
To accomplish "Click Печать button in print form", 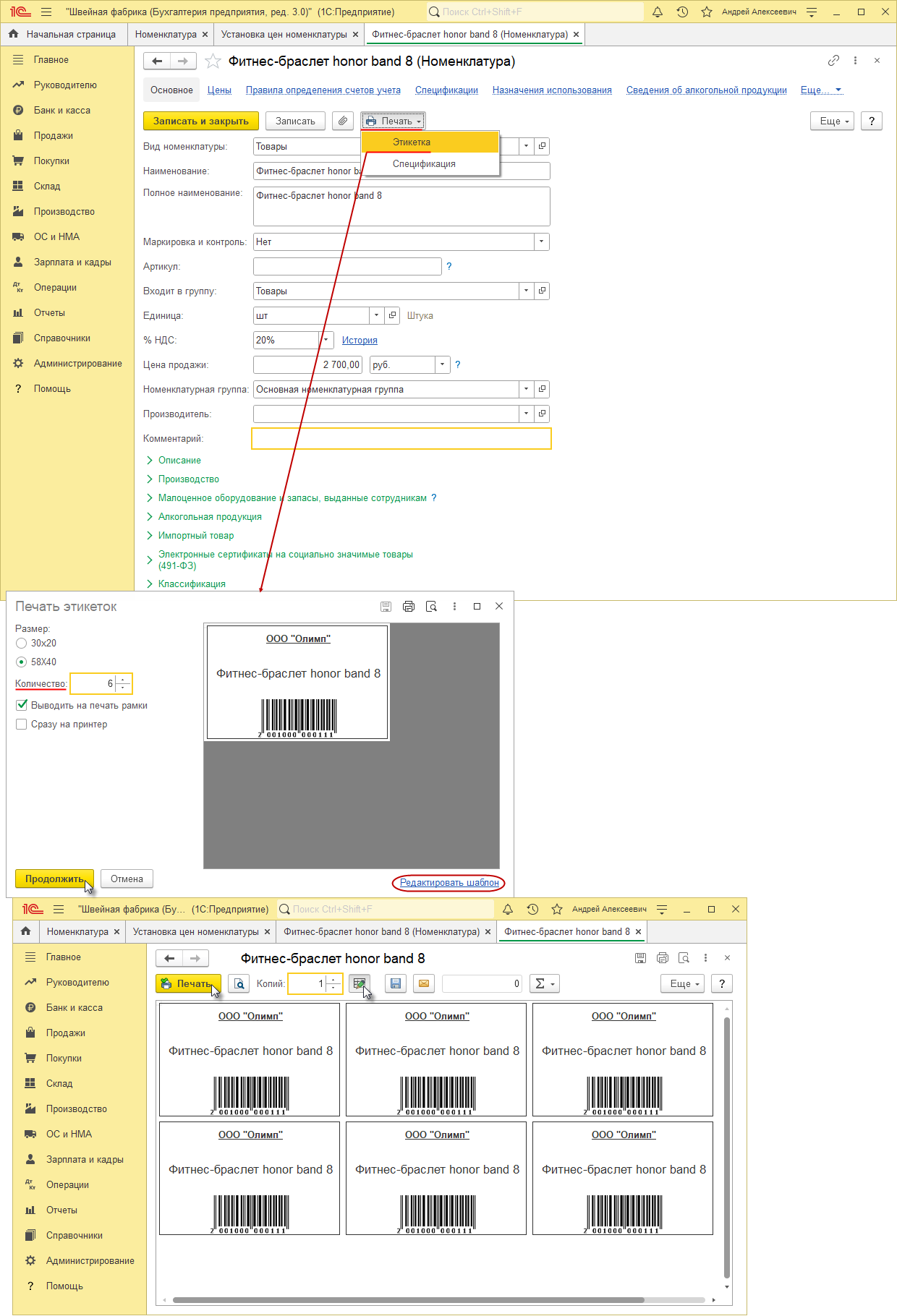I will point(188,983).
